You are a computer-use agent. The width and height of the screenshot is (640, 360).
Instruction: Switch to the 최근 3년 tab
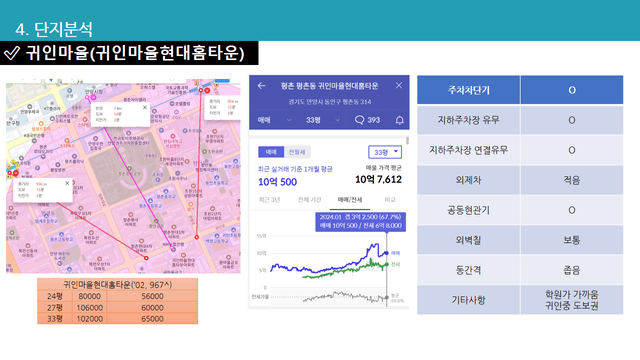click(270, 200)
